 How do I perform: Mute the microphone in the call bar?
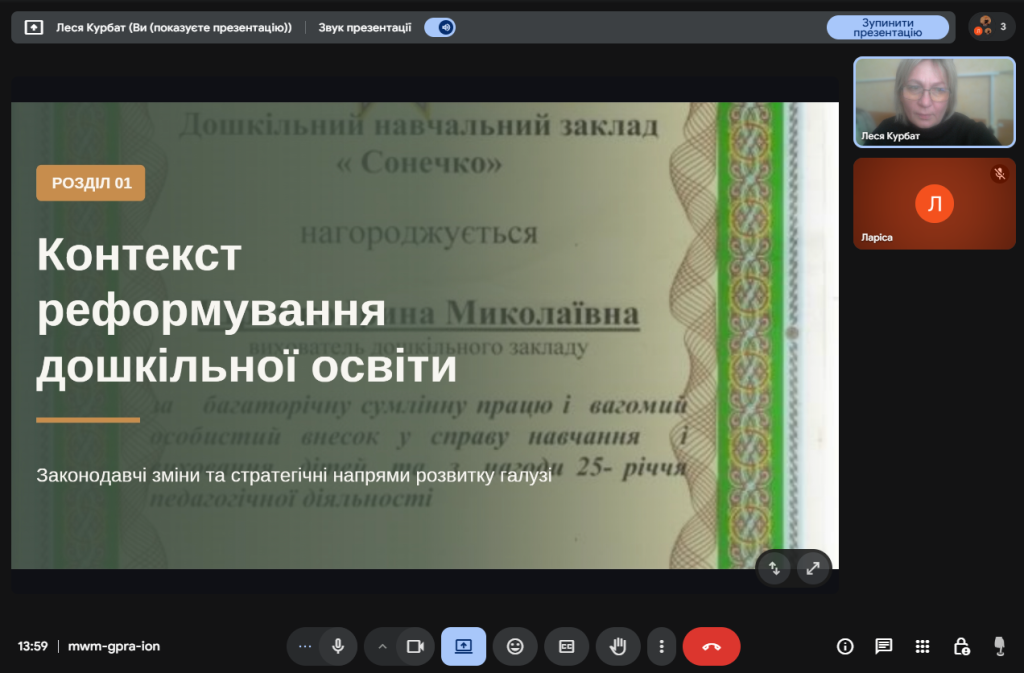(338, 646)
